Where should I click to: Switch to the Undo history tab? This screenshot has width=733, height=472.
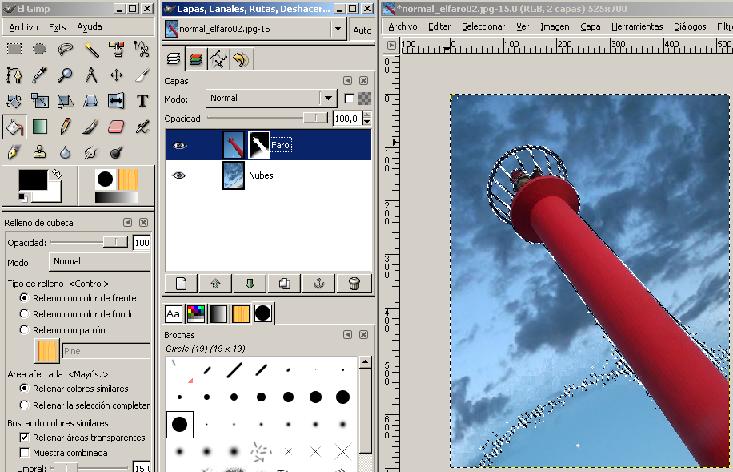tap(241, 59)
